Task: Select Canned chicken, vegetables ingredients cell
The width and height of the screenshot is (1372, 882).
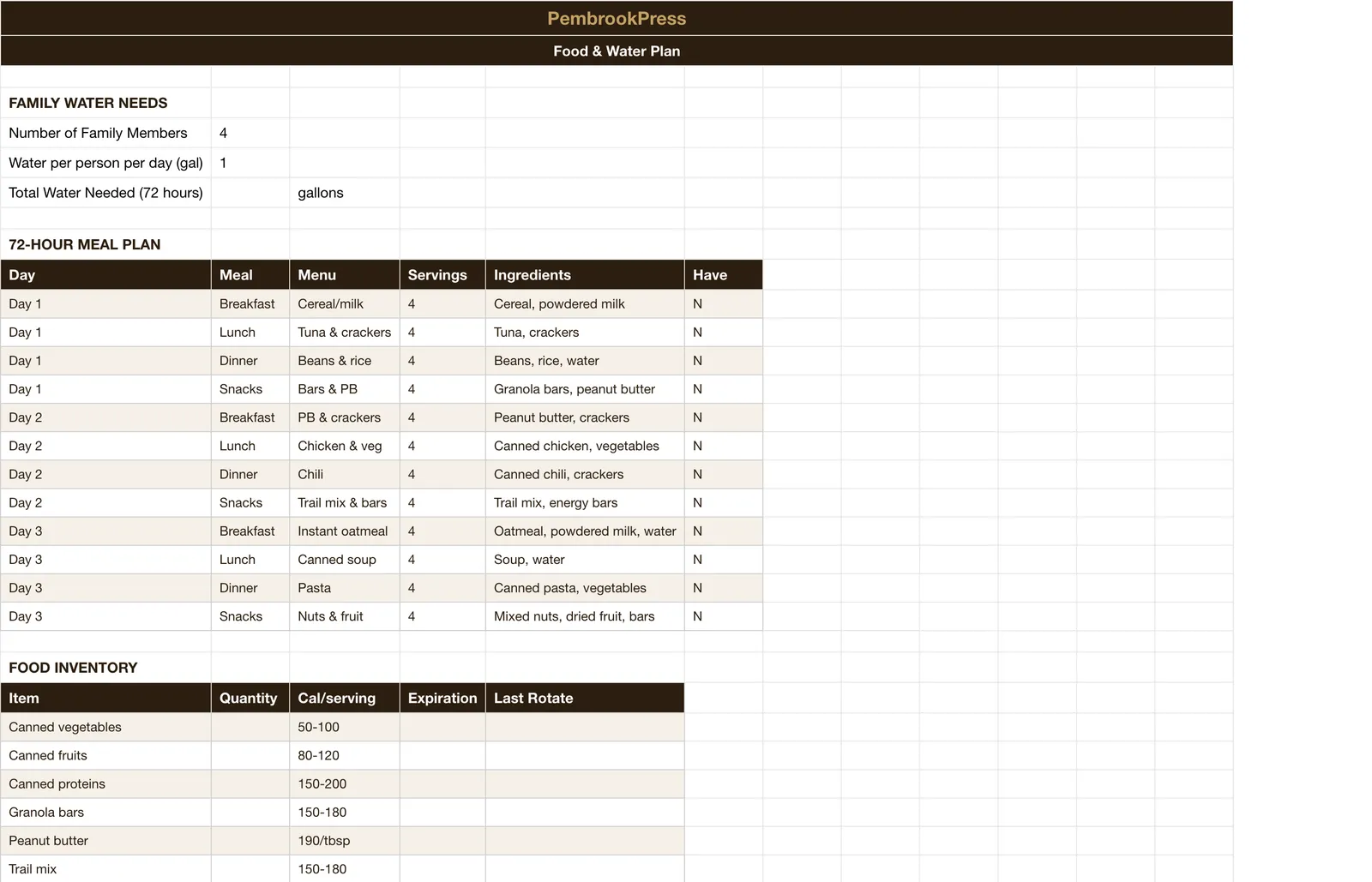Action: pos(585,446)
